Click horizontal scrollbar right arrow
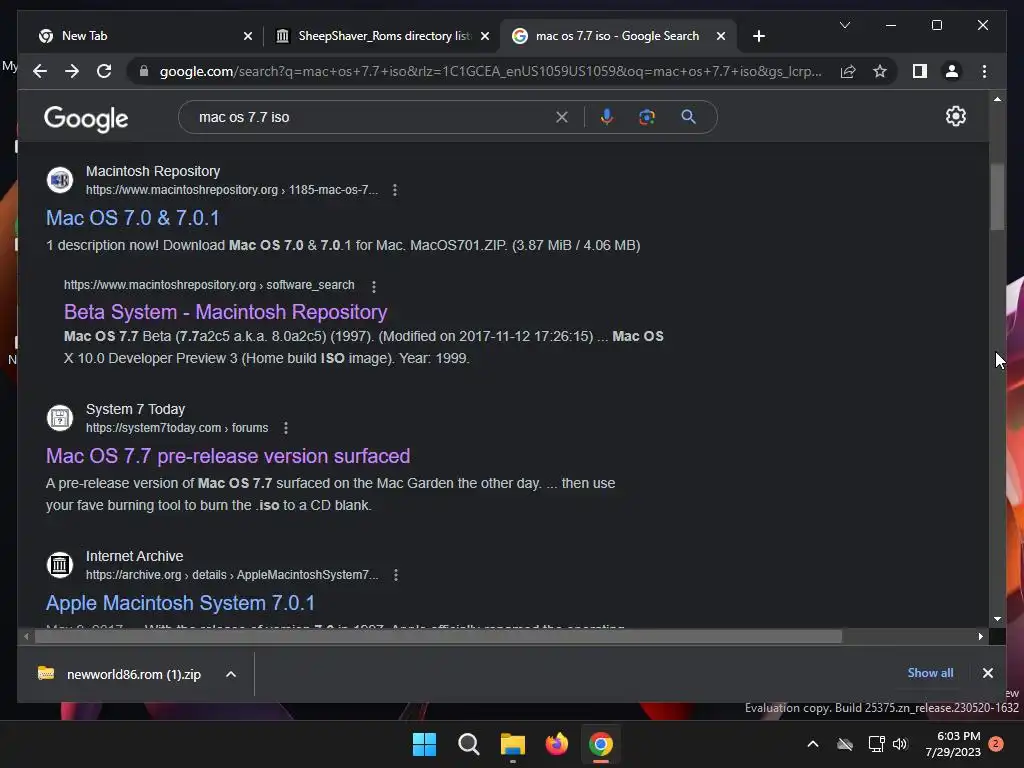 (x=980, y=636)
